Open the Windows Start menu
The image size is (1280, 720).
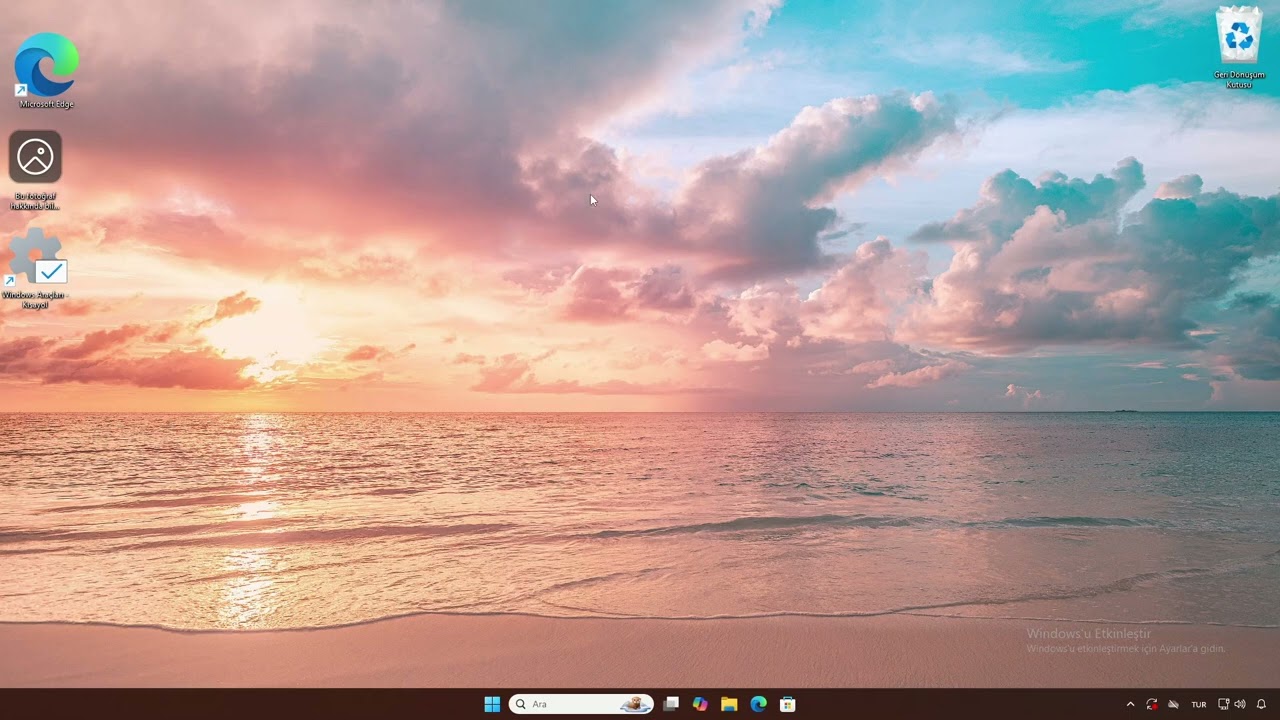tap(492, 704)
